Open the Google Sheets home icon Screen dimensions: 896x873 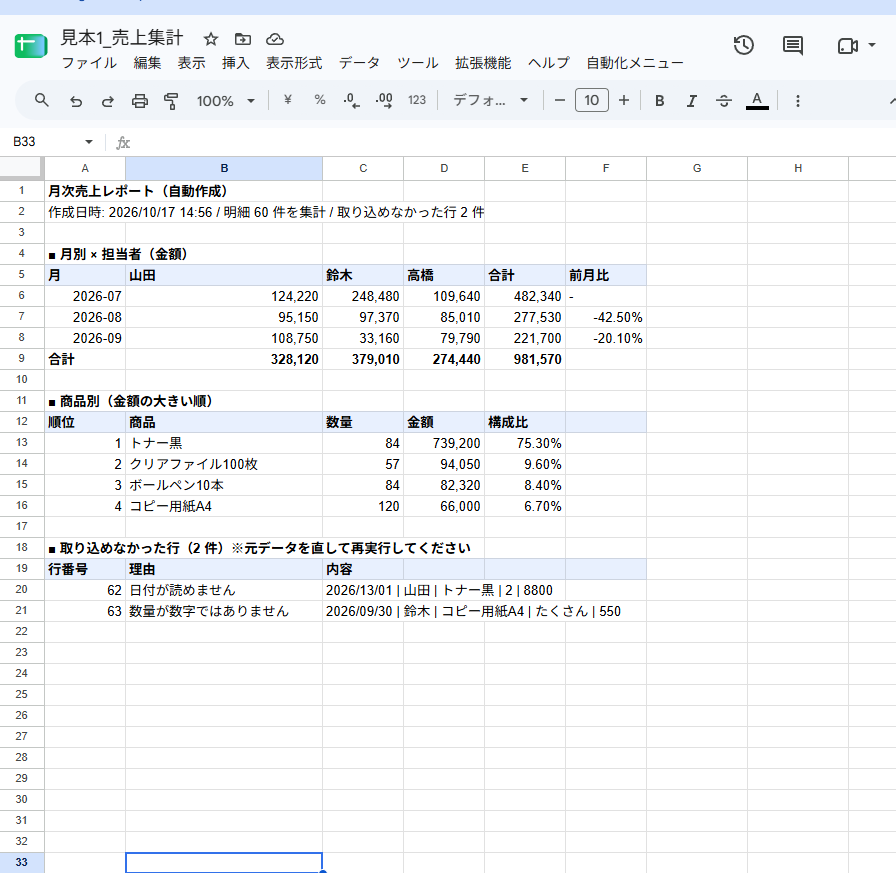click(30, 46)
